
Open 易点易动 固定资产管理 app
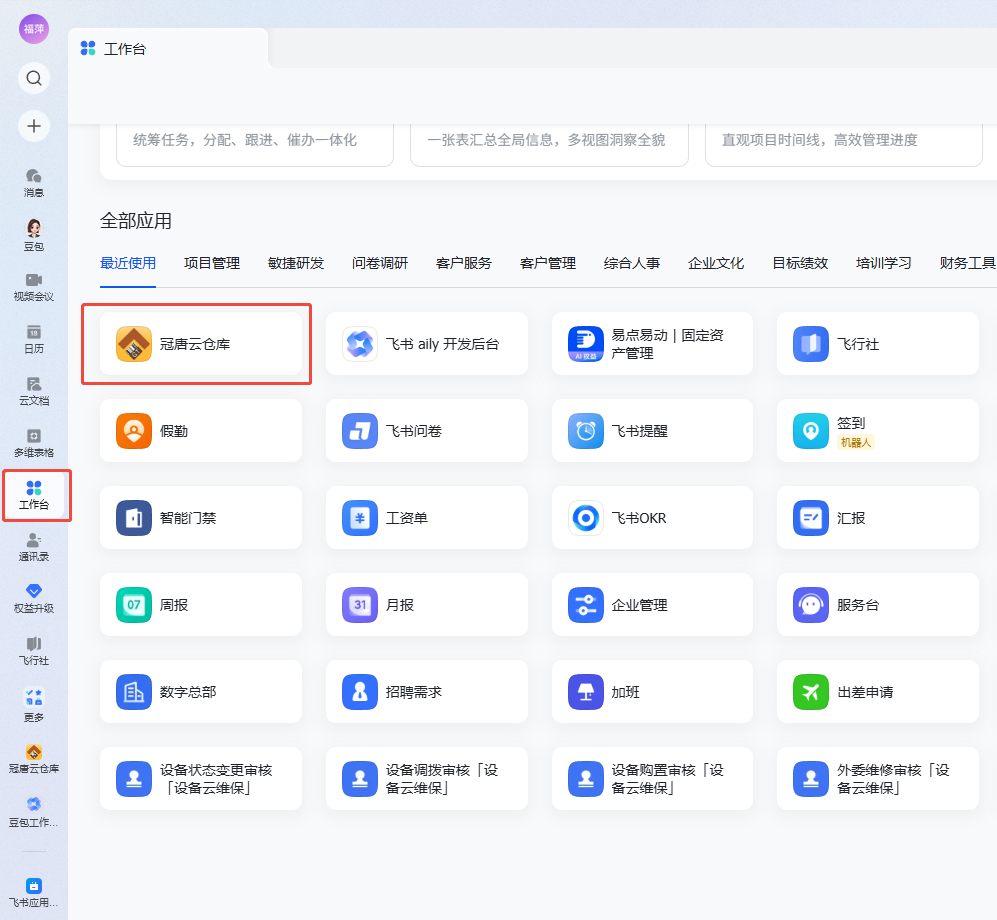click(x=652, y=344)
